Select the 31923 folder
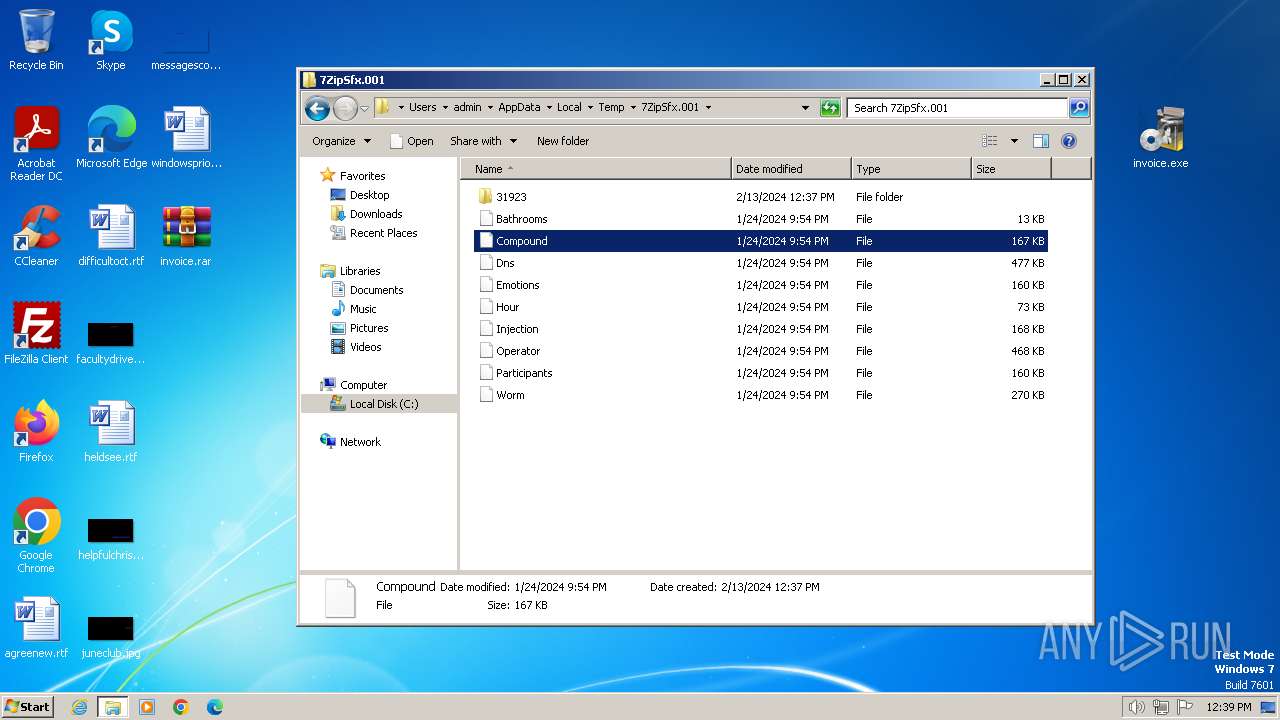Image resolution: width=1280 pixels, height=720 pixels. pos(760,197)
